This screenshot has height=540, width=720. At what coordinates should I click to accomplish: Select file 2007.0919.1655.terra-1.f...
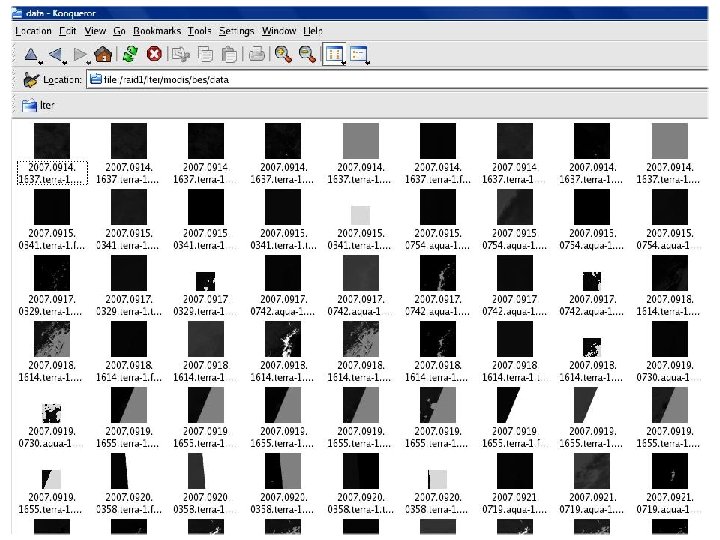pos(515,418)
